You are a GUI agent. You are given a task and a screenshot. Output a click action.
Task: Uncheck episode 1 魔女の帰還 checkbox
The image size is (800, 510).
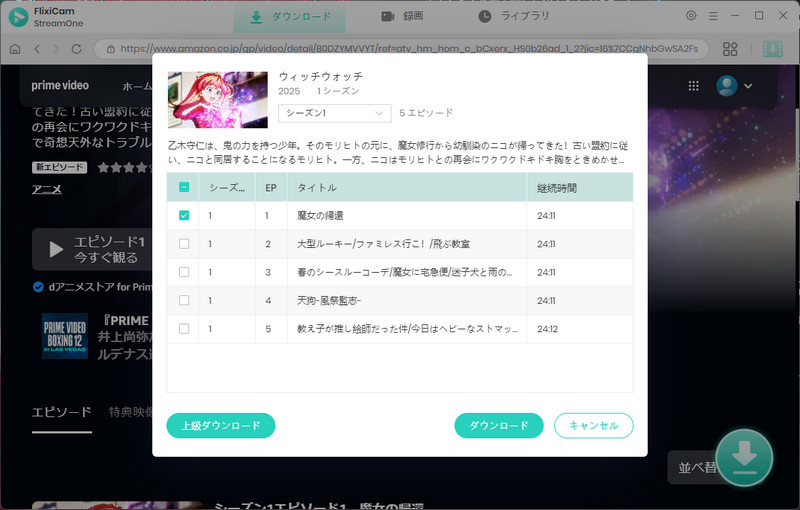point(184,215)
